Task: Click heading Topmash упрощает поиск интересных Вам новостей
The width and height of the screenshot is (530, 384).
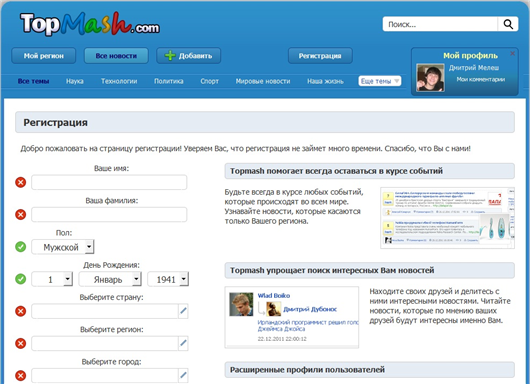Action: click(x=332, y=270)
